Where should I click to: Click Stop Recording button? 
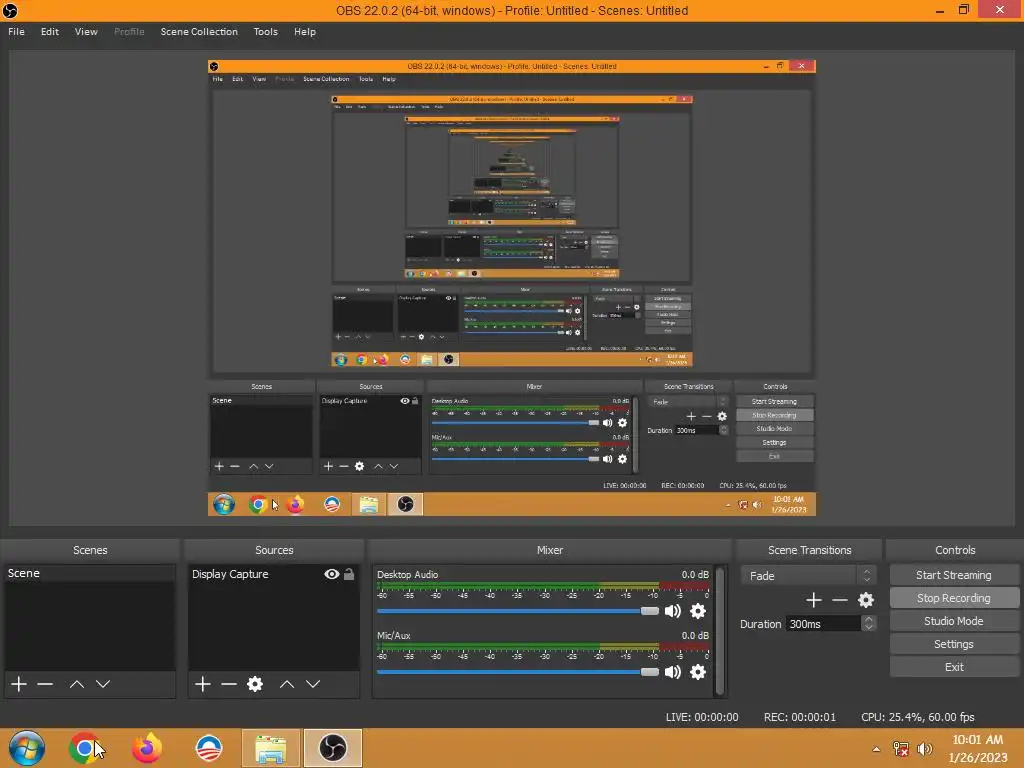(954, 598)
